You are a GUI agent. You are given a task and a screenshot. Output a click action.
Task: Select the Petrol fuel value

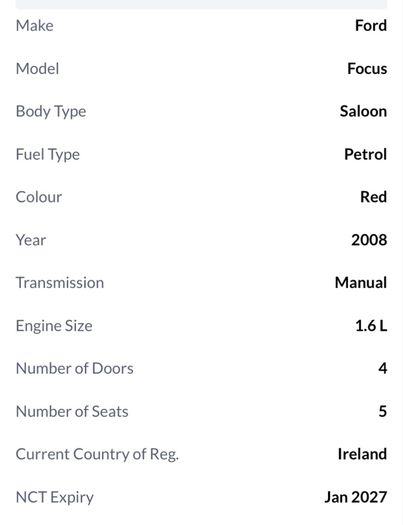coord(366,154)
